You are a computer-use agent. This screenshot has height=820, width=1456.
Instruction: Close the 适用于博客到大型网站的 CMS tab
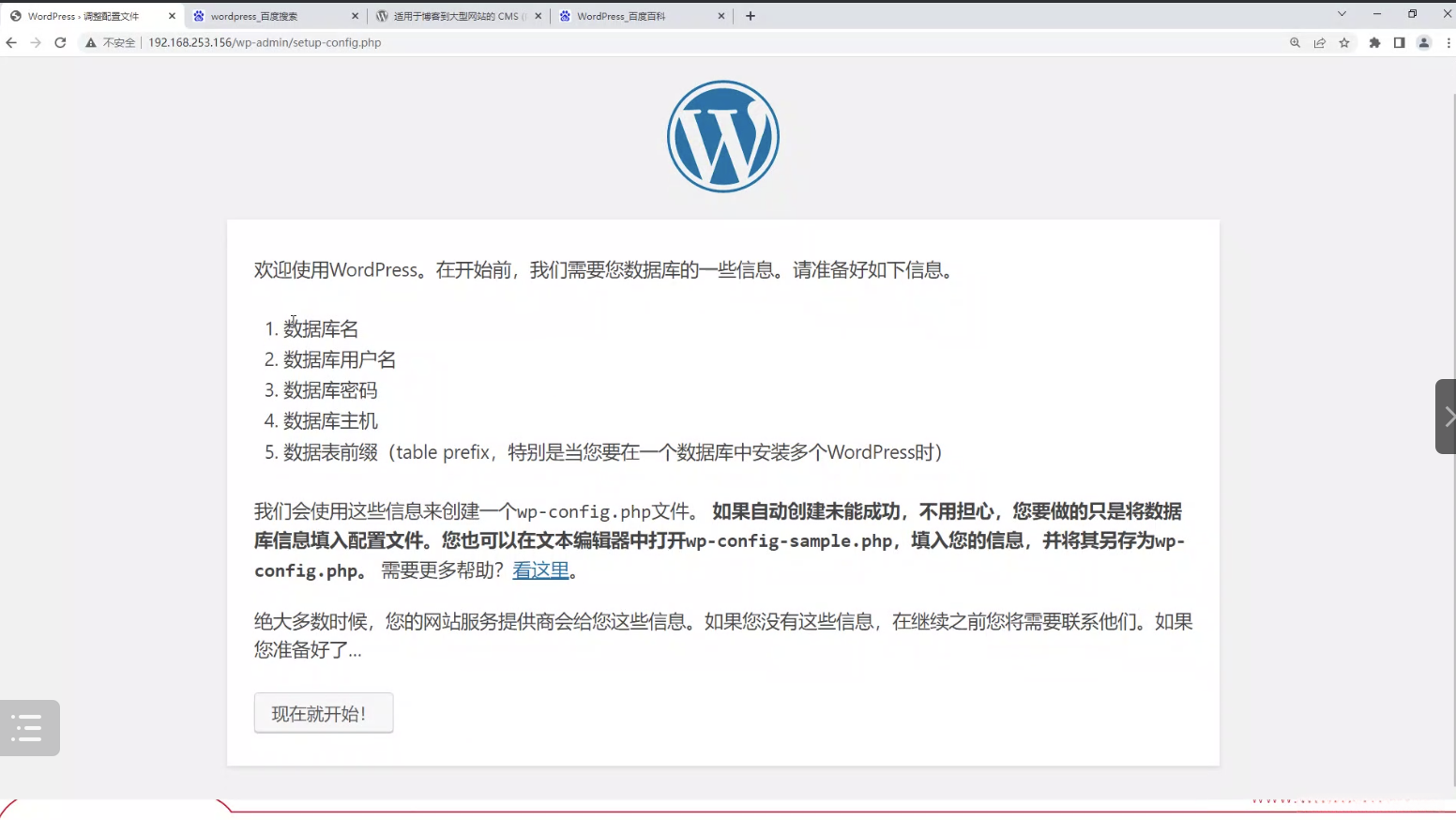click(x=538, y=16)
